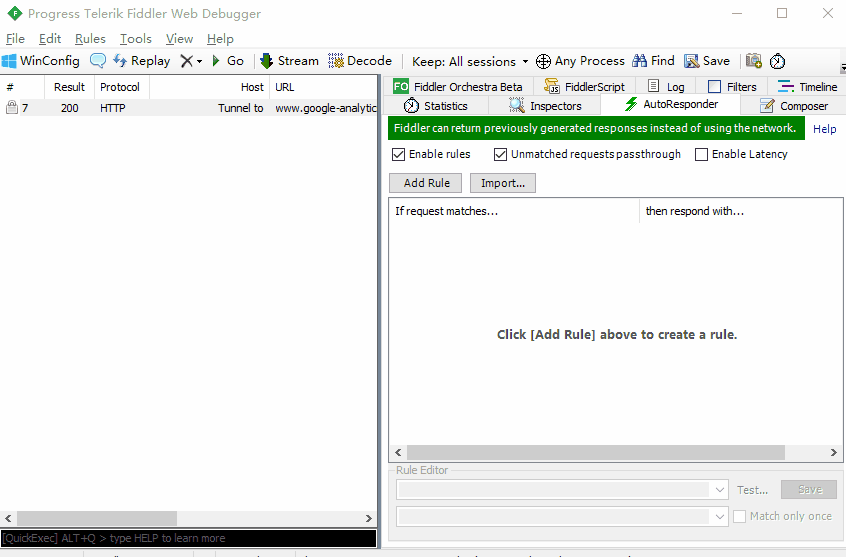846x557 pixels.
Task: Sort by the URL column header
Action: pos(323,87)
